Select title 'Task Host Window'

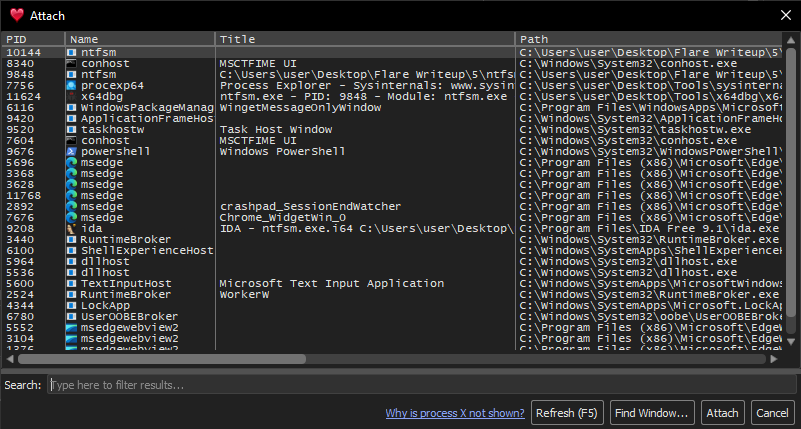pos(276,130)
